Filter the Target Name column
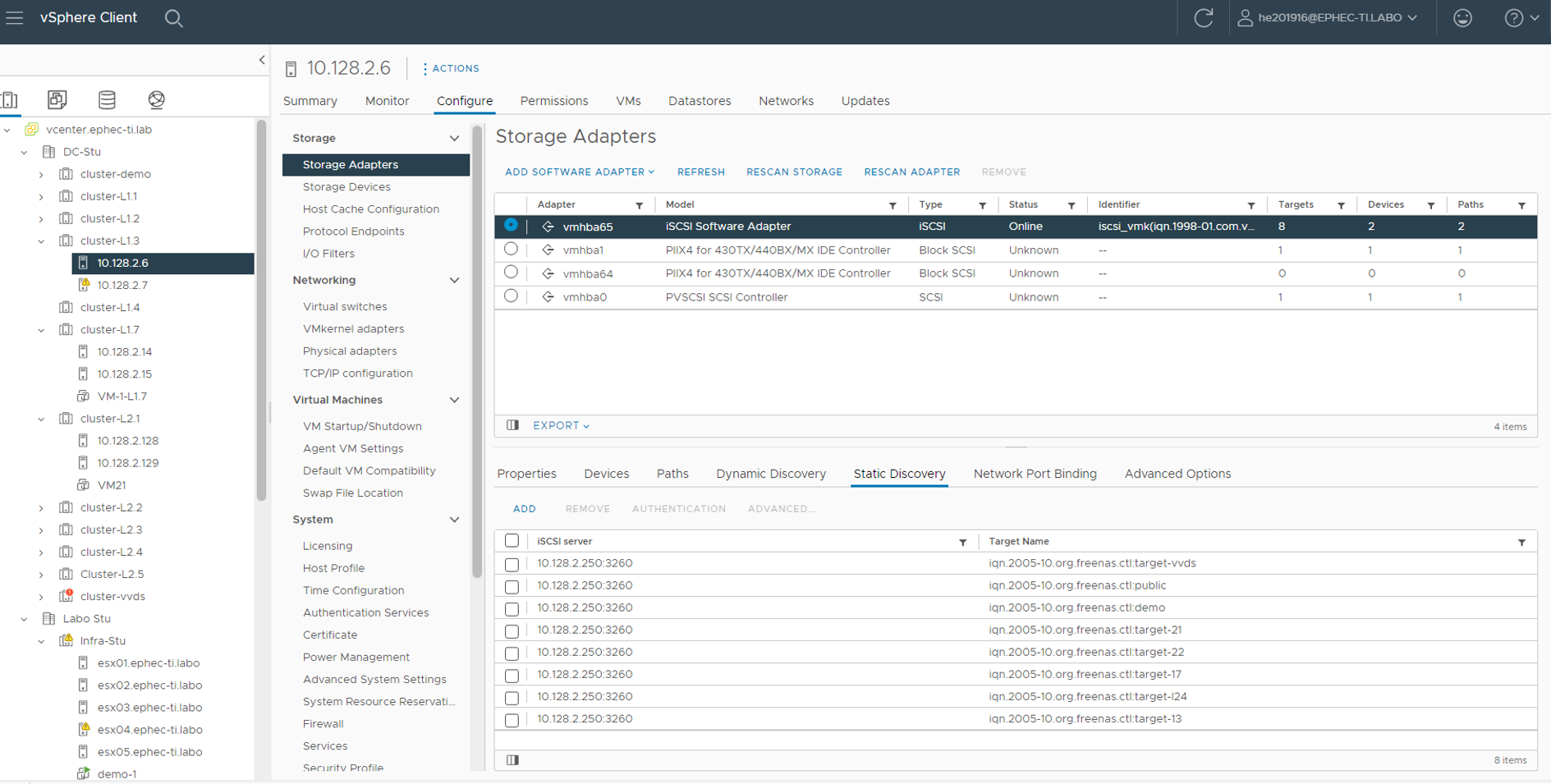 point(1521,543)
